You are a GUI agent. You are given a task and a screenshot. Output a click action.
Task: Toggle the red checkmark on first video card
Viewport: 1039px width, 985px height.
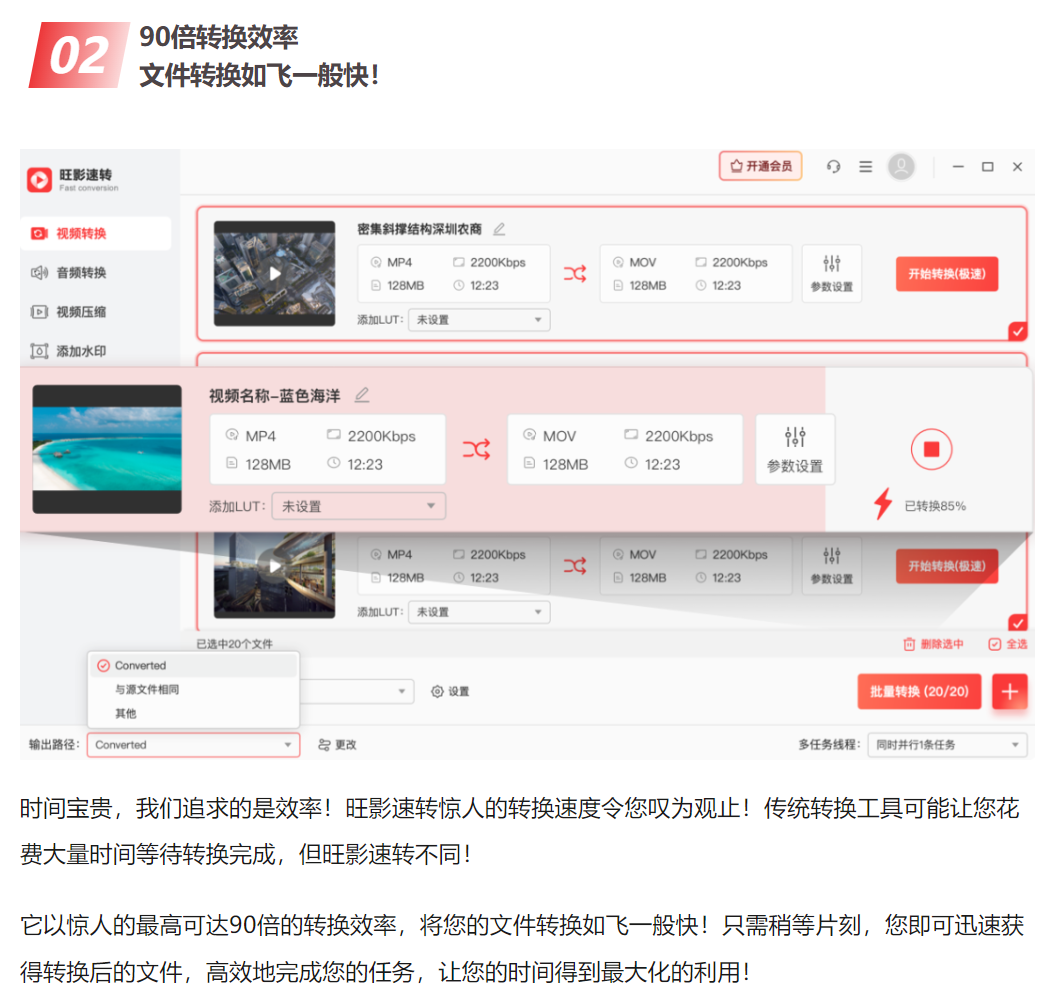pos(1017,331)
